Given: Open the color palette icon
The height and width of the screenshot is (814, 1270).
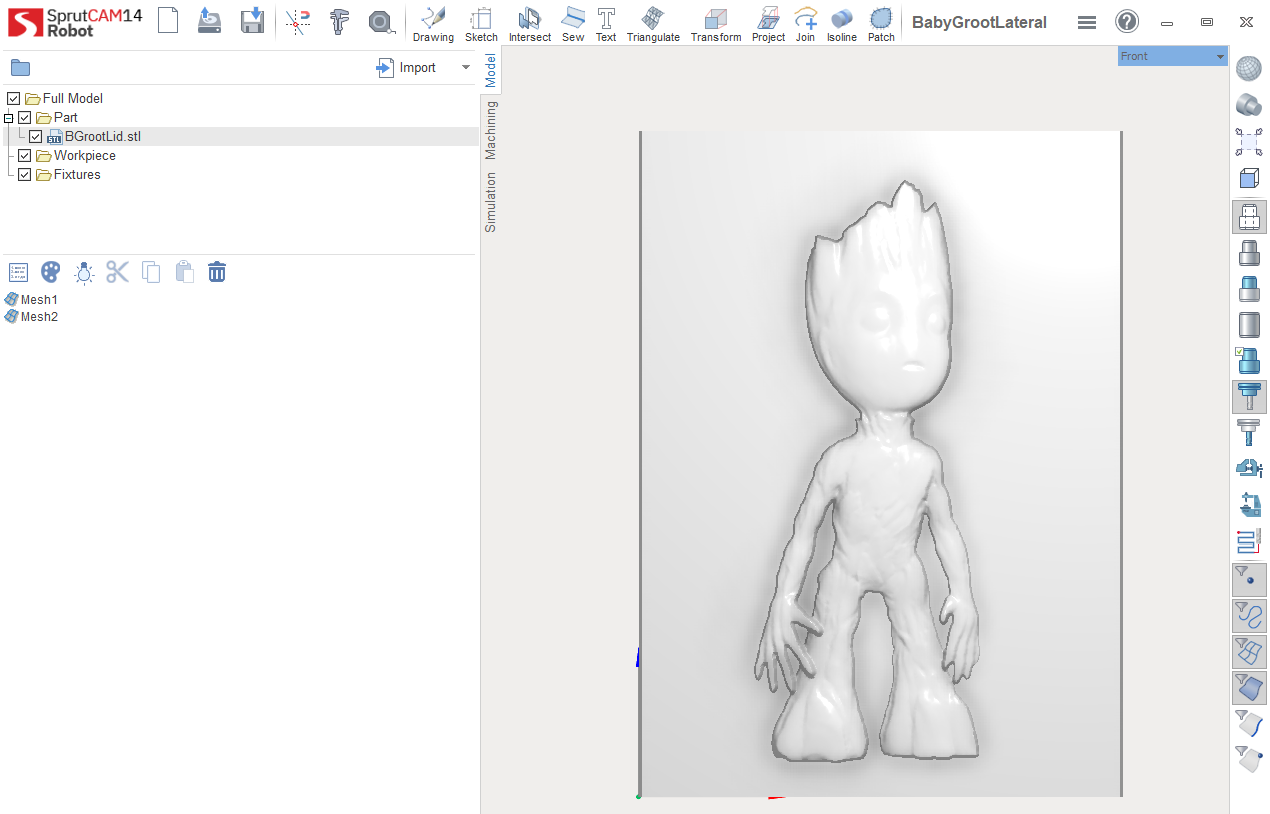Looking at the screenshot, I should pyautogui.click(x=51, y=272).
